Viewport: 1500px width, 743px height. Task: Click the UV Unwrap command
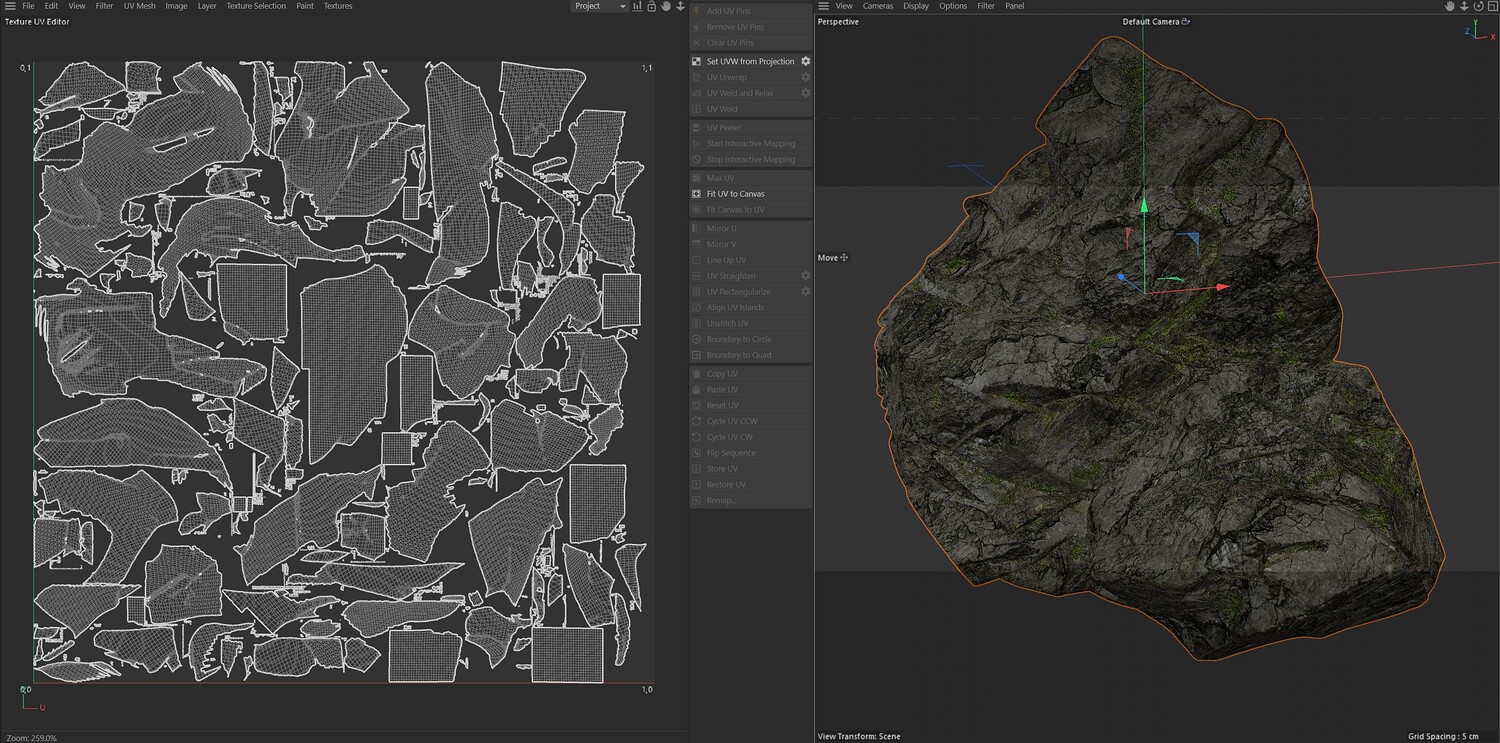click(x=751, y=77)
